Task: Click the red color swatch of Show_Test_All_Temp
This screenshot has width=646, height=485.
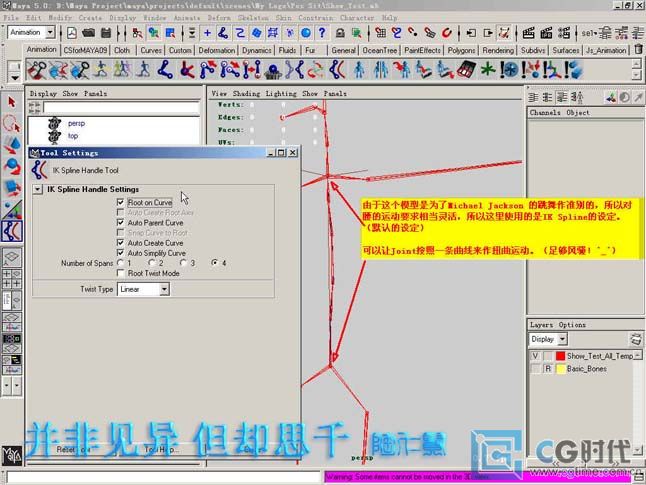Action: (x=560, y=356)
